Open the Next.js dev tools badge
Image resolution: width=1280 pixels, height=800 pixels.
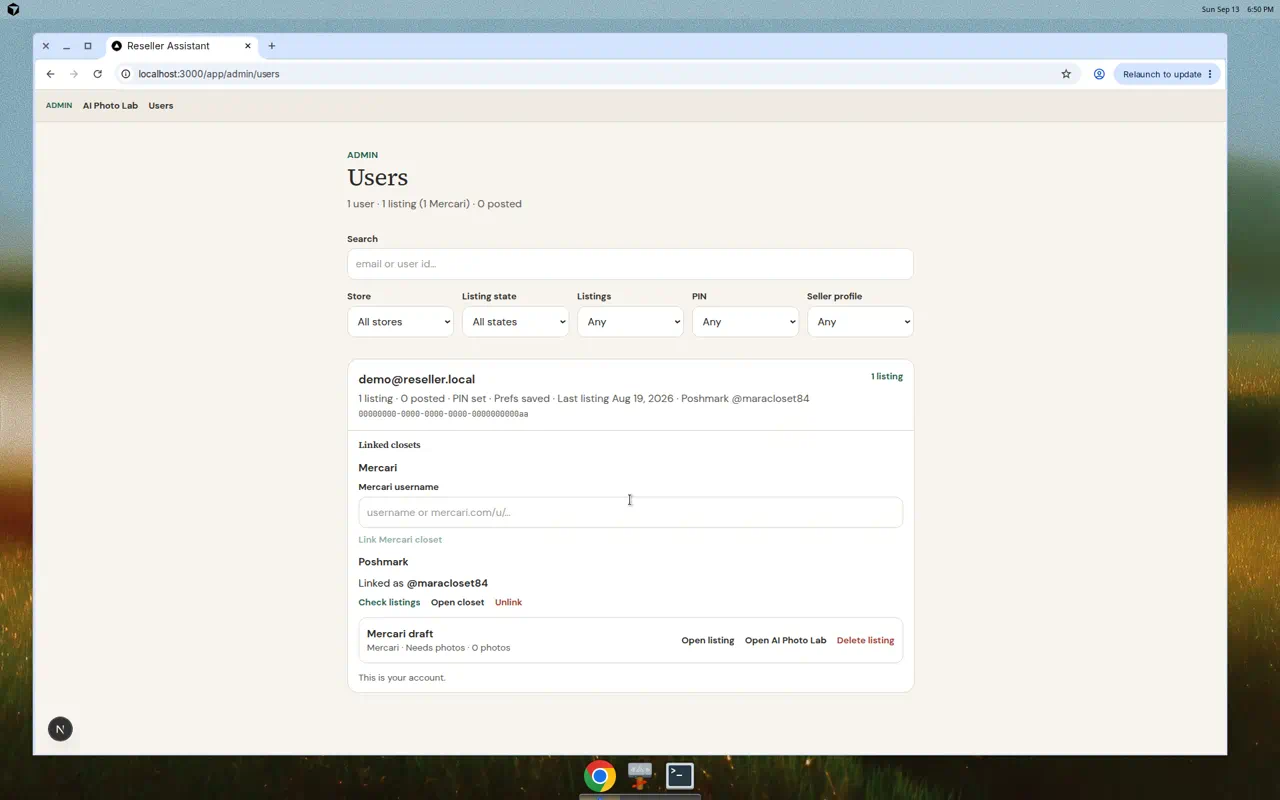click(60, 729)
